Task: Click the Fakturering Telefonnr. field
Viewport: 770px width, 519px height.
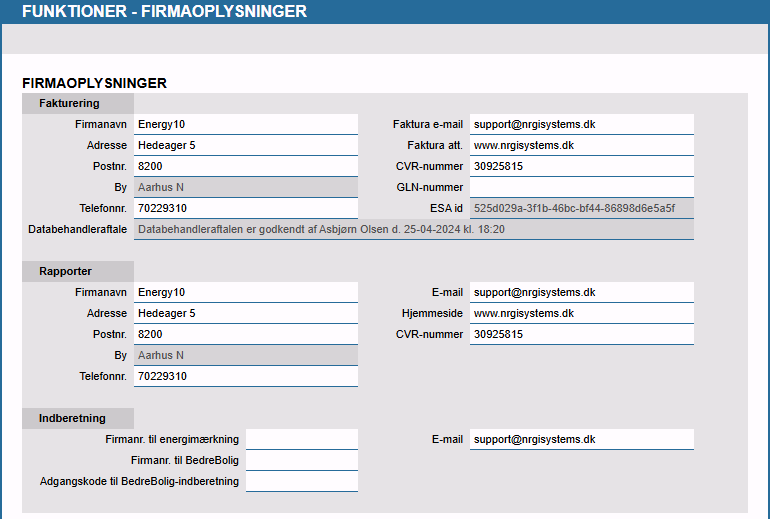Action: [x=245, y=208]
